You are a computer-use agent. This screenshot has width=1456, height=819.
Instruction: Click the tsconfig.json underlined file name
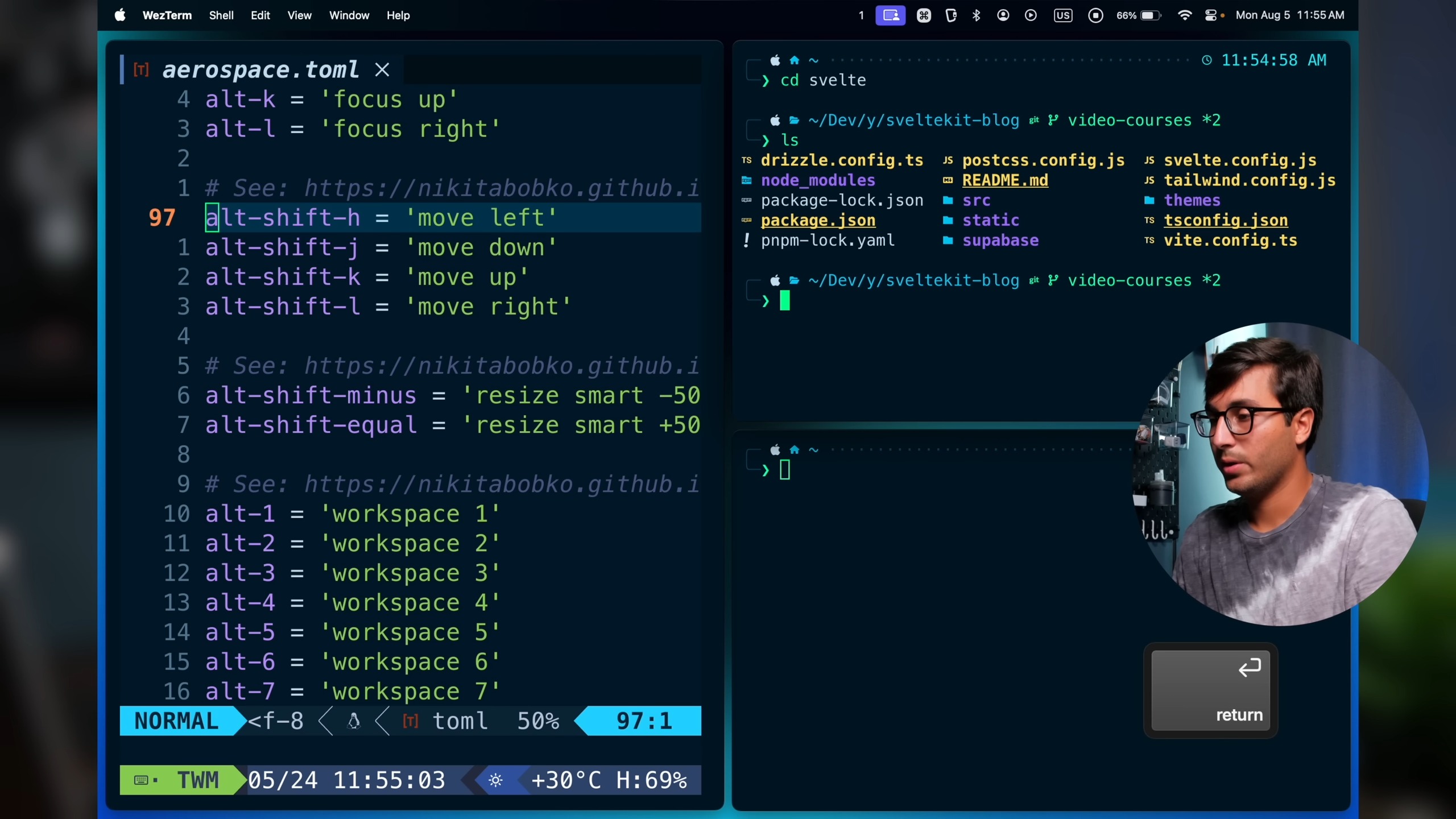(x=1226, y=220)
